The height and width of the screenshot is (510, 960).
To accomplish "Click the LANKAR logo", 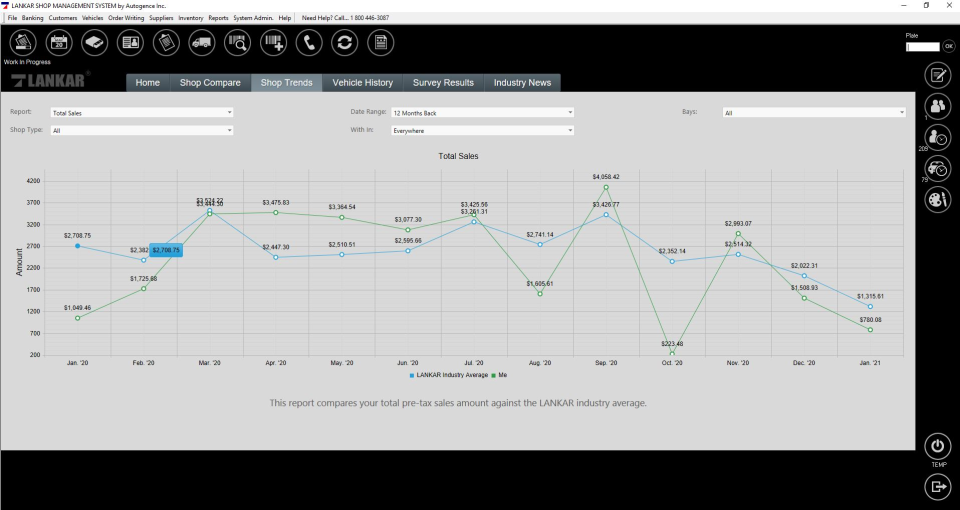I will 49,80.
